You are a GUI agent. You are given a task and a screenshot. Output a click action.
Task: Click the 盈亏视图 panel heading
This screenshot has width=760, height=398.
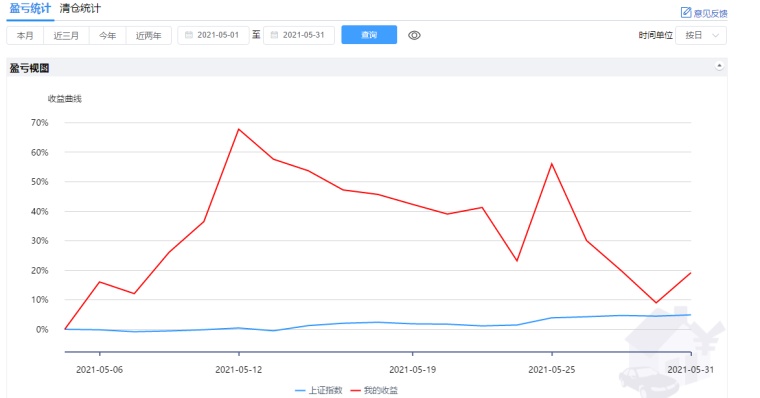[30, 68]
